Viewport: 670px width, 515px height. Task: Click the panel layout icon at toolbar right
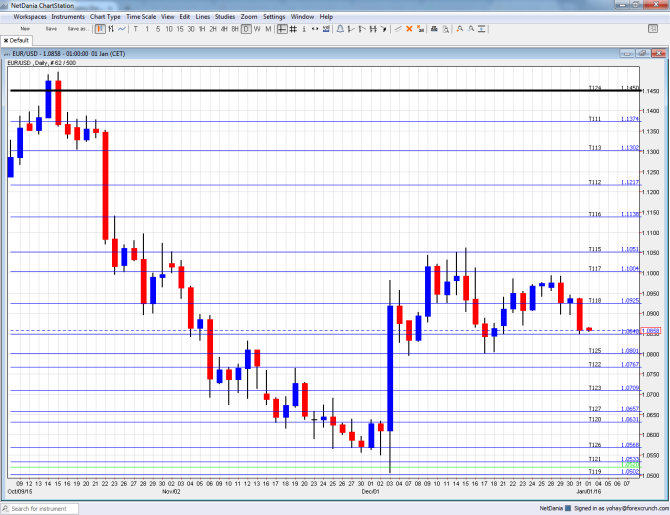click(653, 29)
